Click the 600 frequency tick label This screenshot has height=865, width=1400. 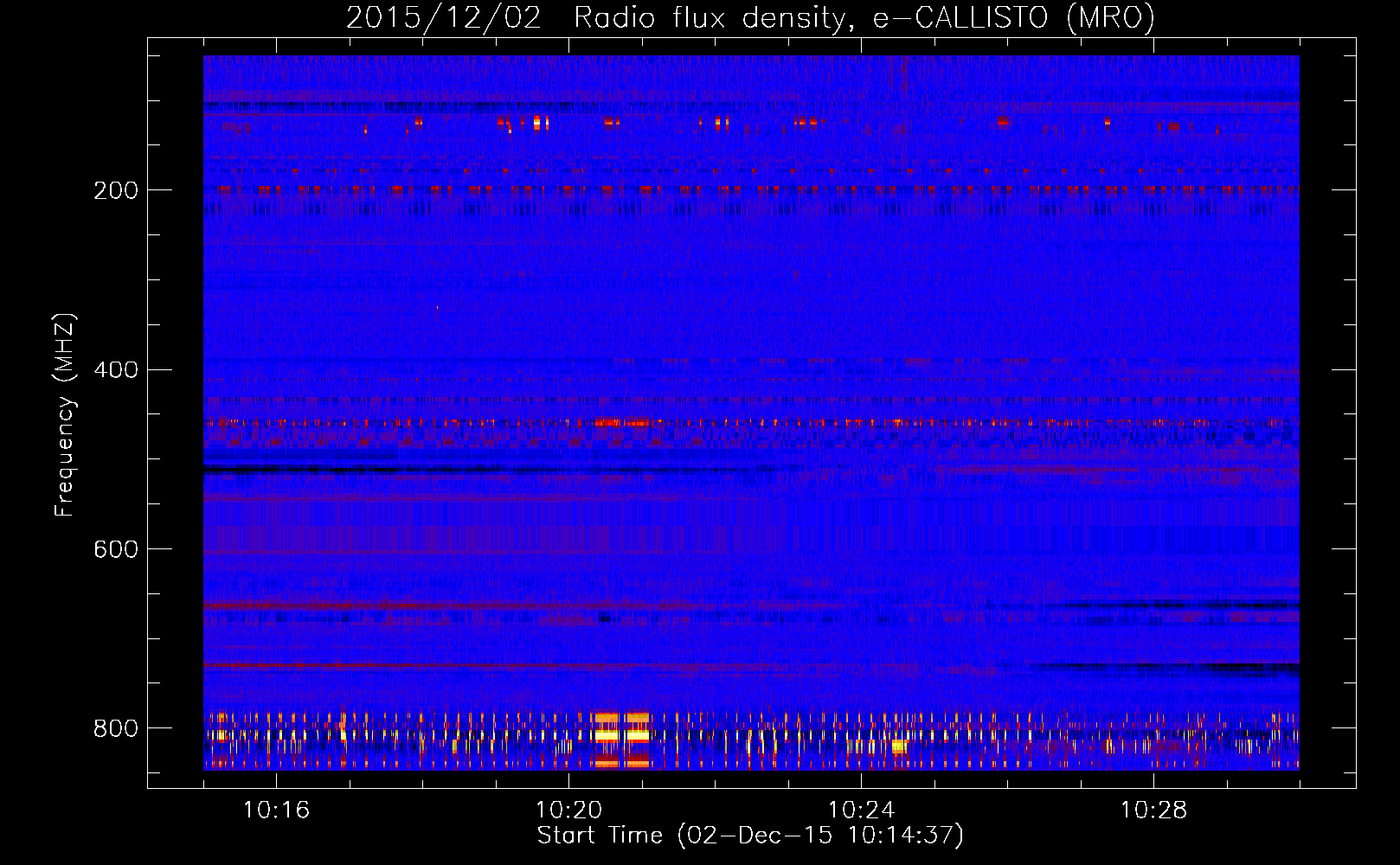[115, 549]
